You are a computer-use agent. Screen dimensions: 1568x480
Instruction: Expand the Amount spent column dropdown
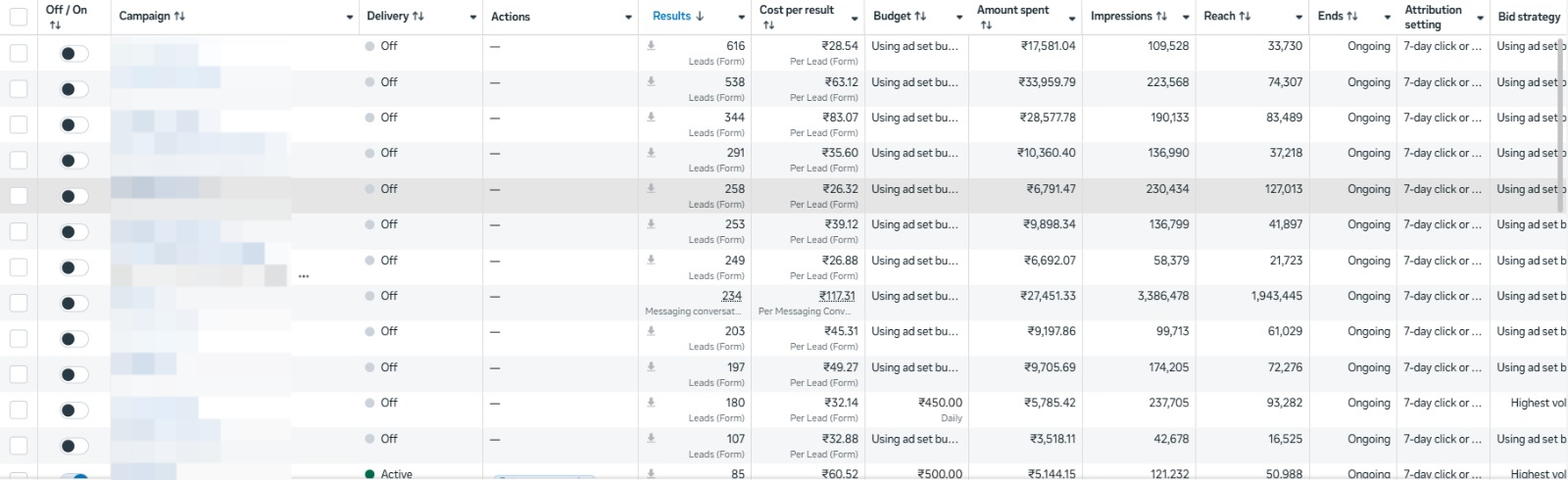coord(1071,18)
